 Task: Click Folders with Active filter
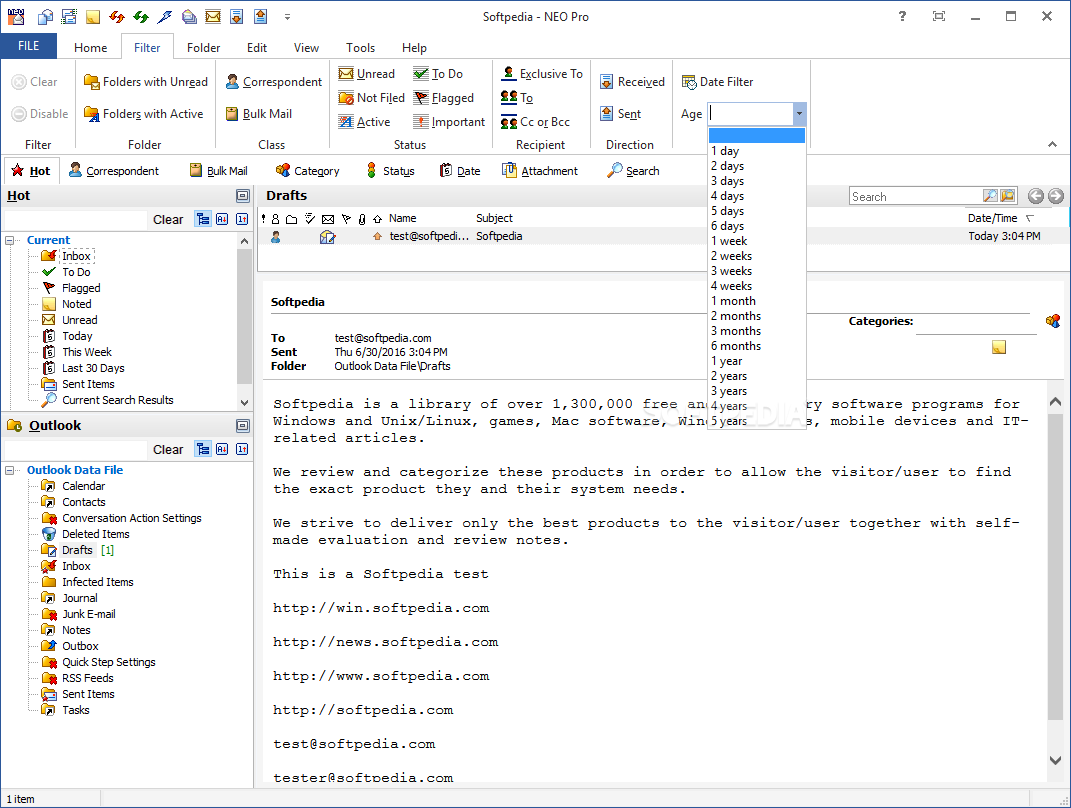tap(143, 113)
